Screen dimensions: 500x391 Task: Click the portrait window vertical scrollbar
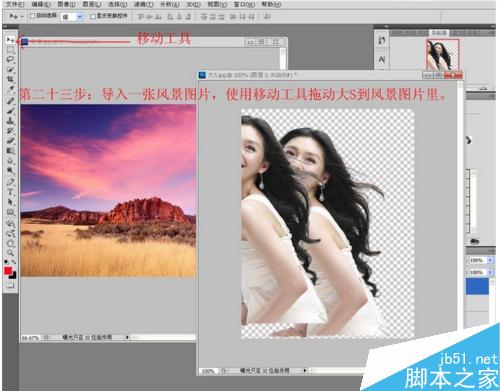click(460, 222)
